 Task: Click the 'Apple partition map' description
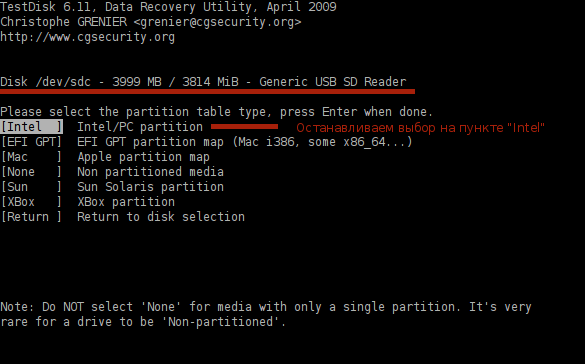tap(143, 157)
